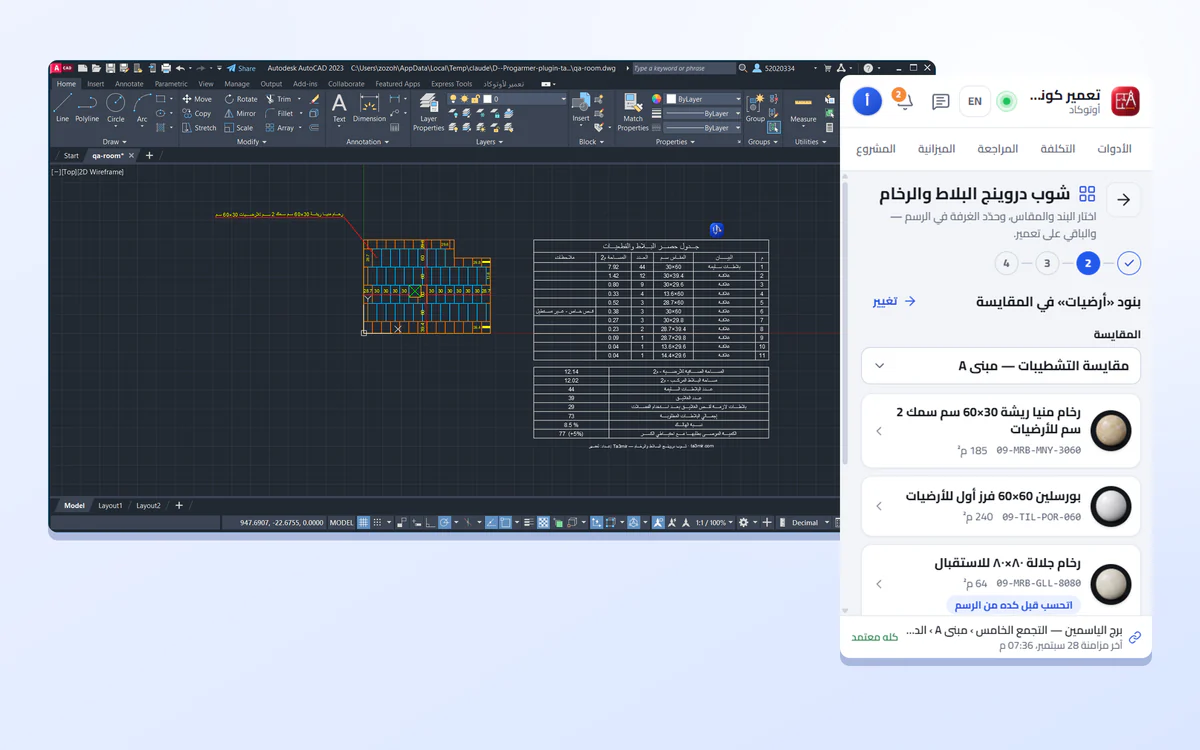
Task: Toggle ortho mode in status bar
Action: click(x=430, y=522)
